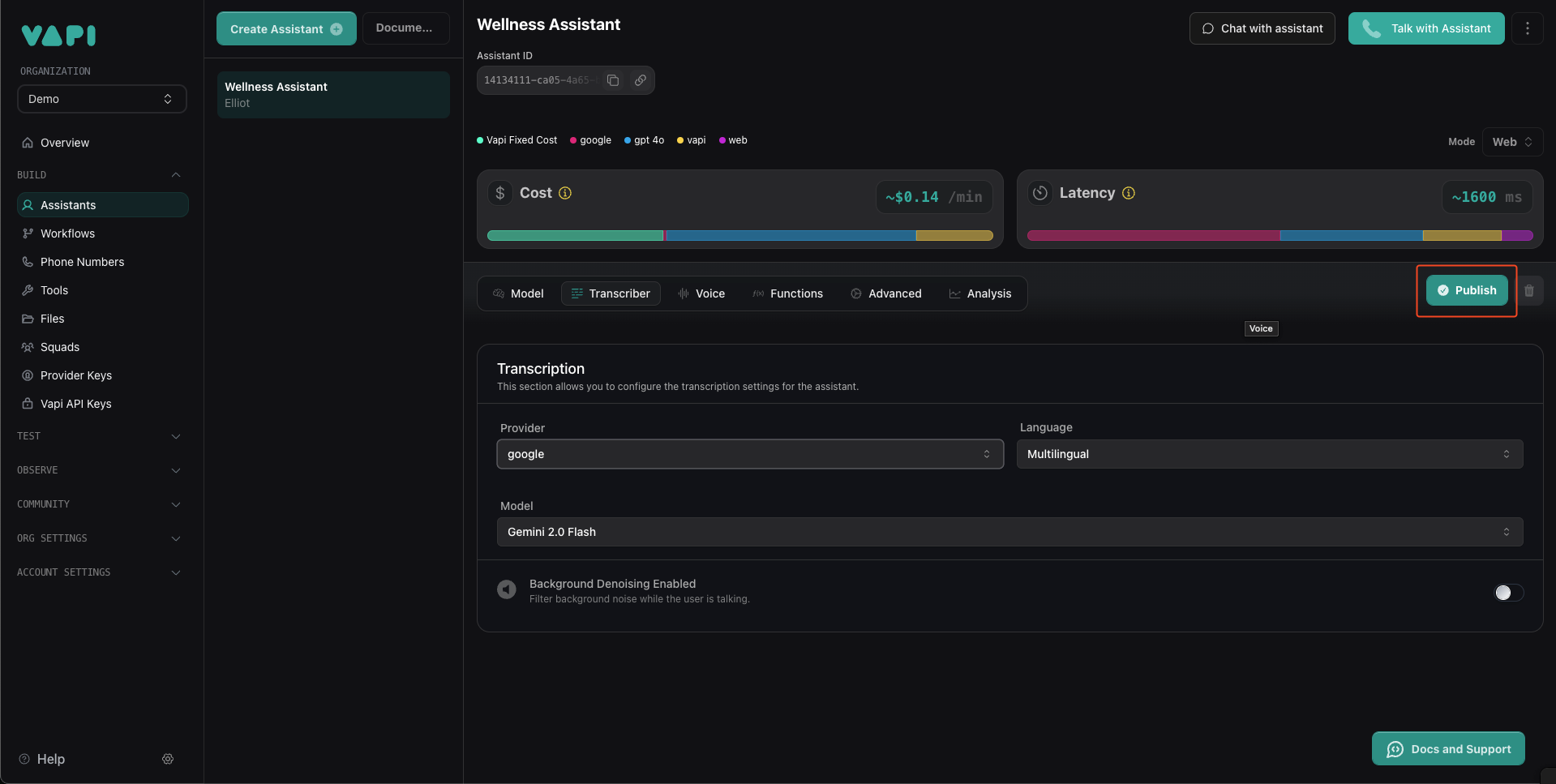Click the Cost info icon
The height and width of the screenshot is (784, 1556).
point(565,193)
